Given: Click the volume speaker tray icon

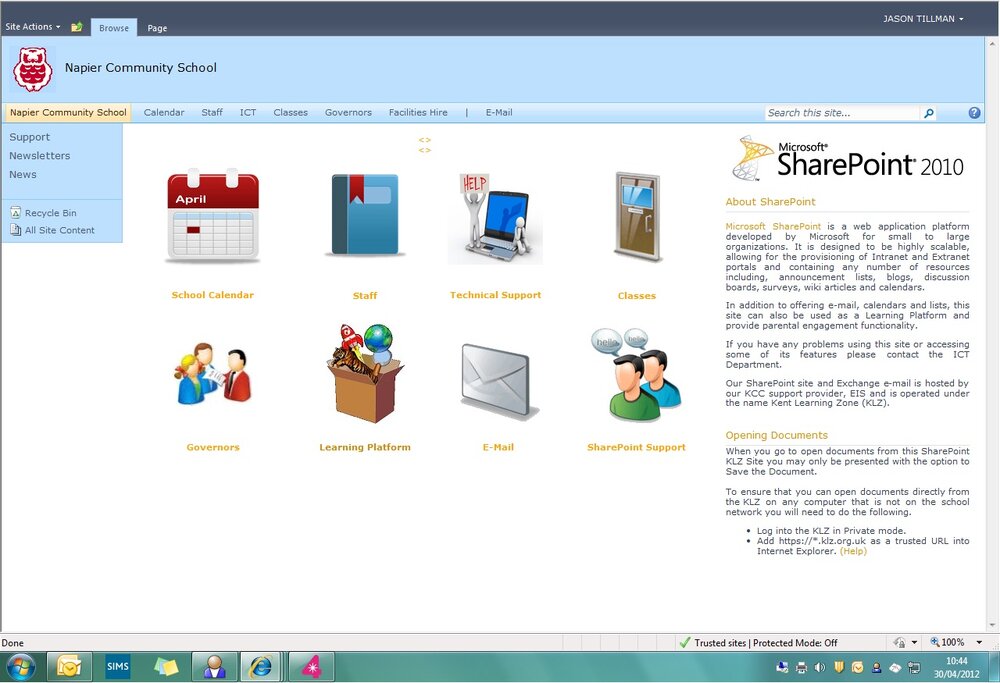Looking at the screenshot, I should pyautogui.click(x=820, y=668).
